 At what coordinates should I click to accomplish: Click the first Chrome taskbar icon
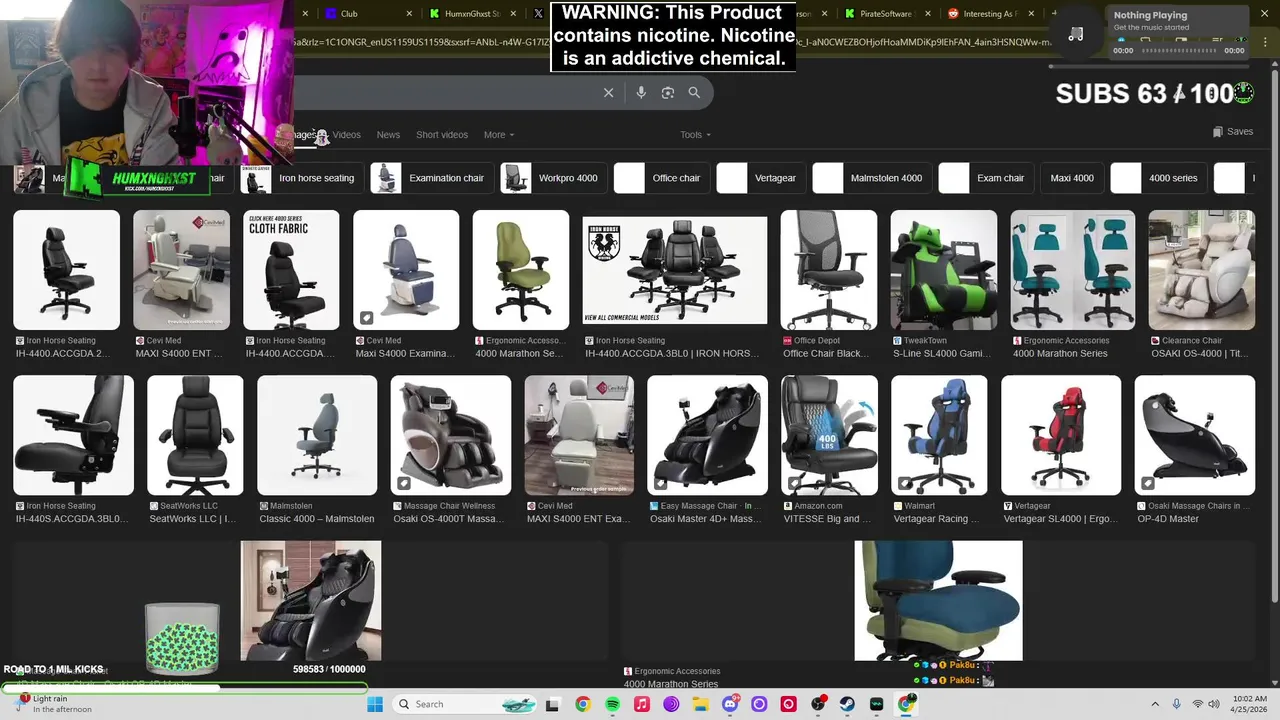tap(582, 704)
